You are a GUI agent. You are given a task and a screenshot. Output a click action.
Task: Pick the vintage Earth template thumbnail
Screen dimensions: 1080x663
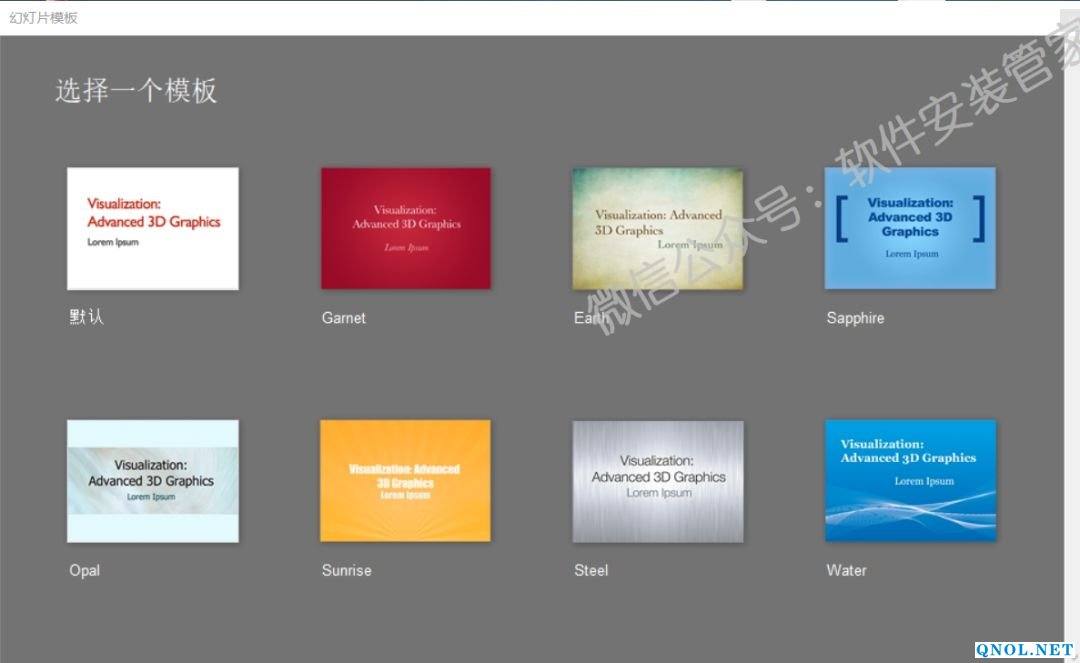pos(658,228)
